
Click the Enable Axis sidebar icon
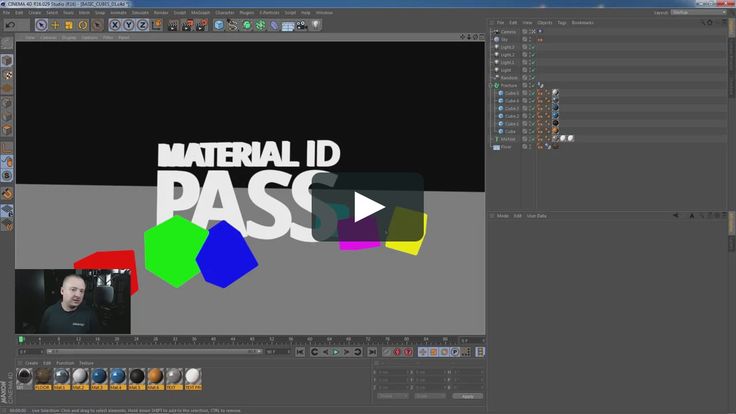tap(7, 147)
